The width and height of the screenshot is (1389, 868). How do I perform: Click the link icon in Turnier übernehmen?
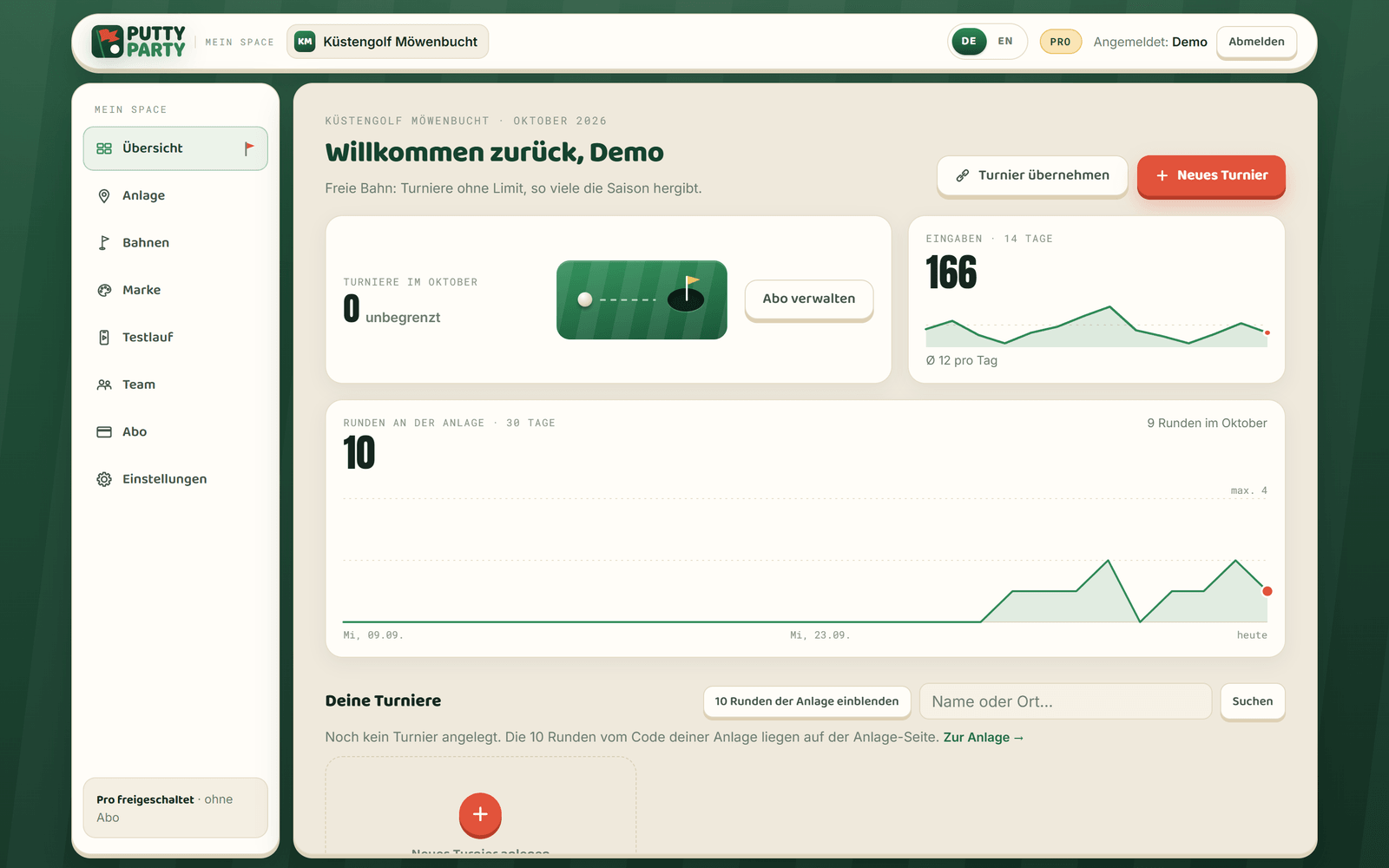(x=963, y=175)
